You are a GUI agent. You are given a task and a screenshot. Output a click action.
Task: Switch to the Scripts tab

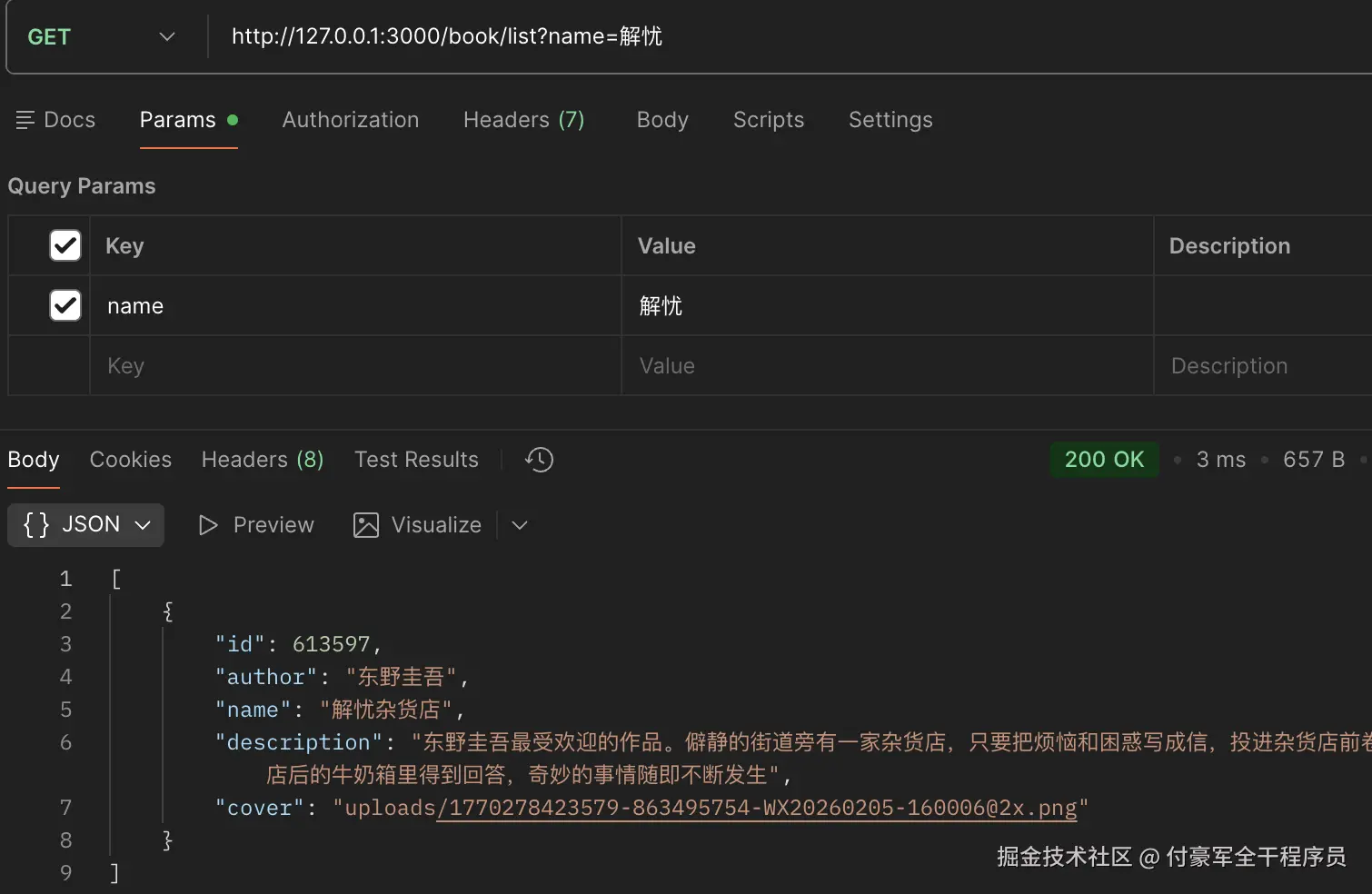[x=769, y=120]
